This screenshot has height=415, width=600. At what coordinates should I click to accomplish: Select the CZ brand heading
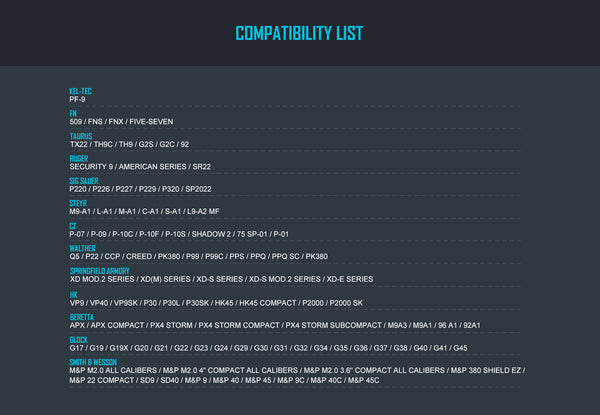click(73, 226)
